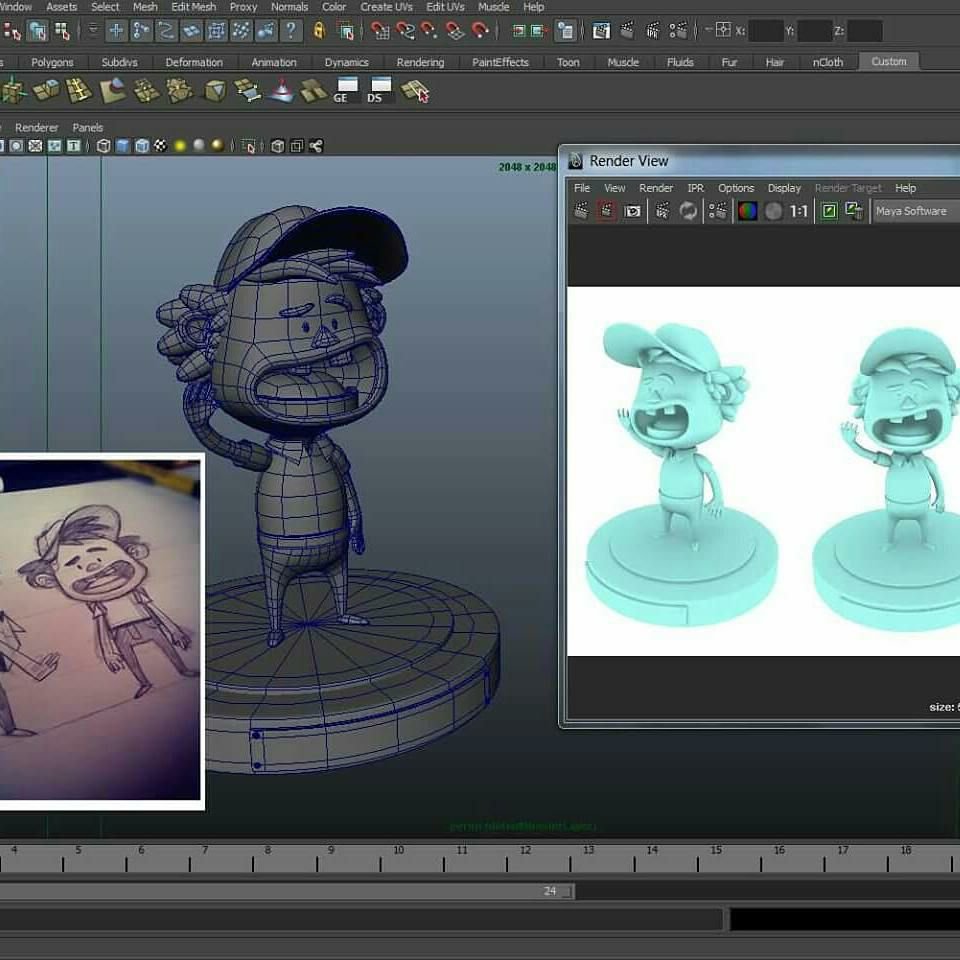Screen dimensions: 960x960
Task: Click render region icon in Render View
Action: (606, 211)
